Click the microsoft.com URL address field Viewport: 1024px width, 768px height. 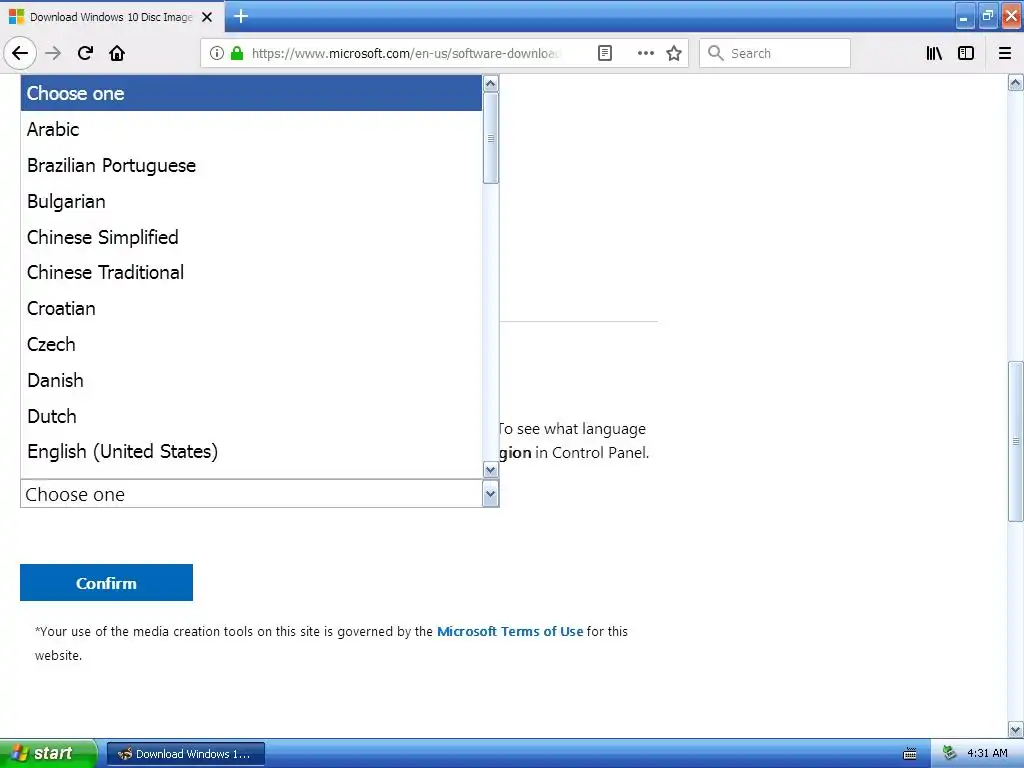[405, 53]
